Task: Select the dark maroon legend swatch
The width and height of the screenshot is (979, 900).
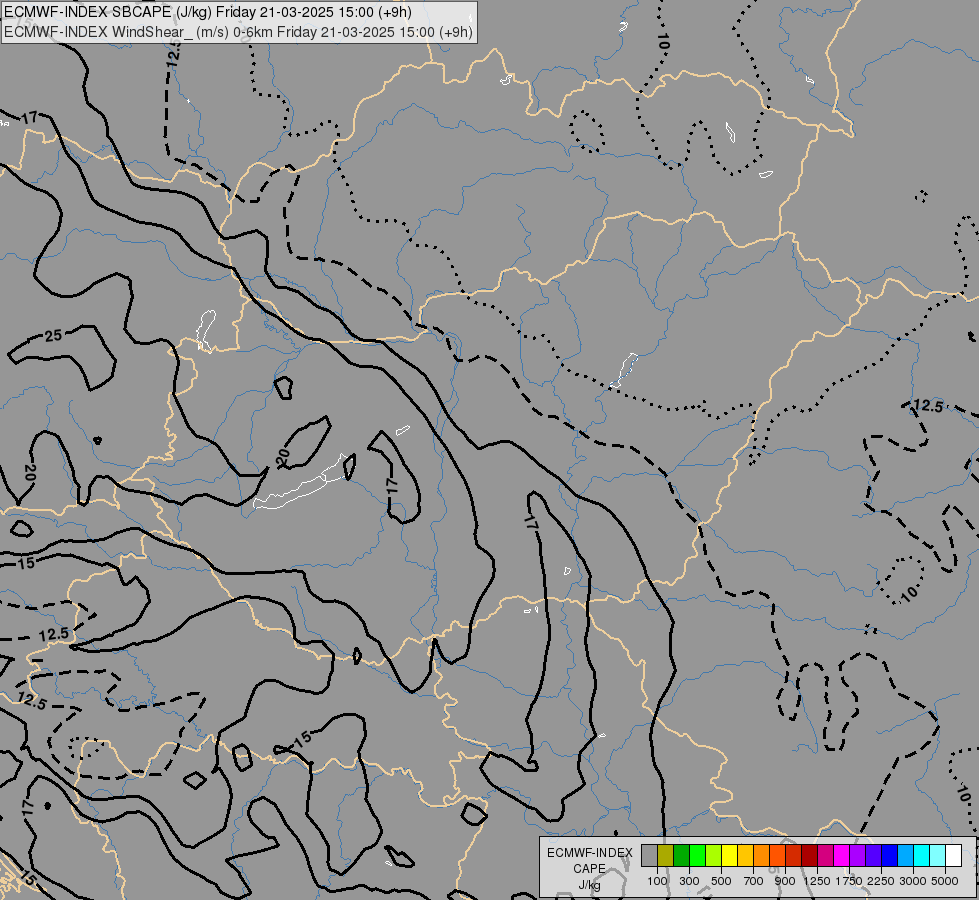Action: point(809,855)
